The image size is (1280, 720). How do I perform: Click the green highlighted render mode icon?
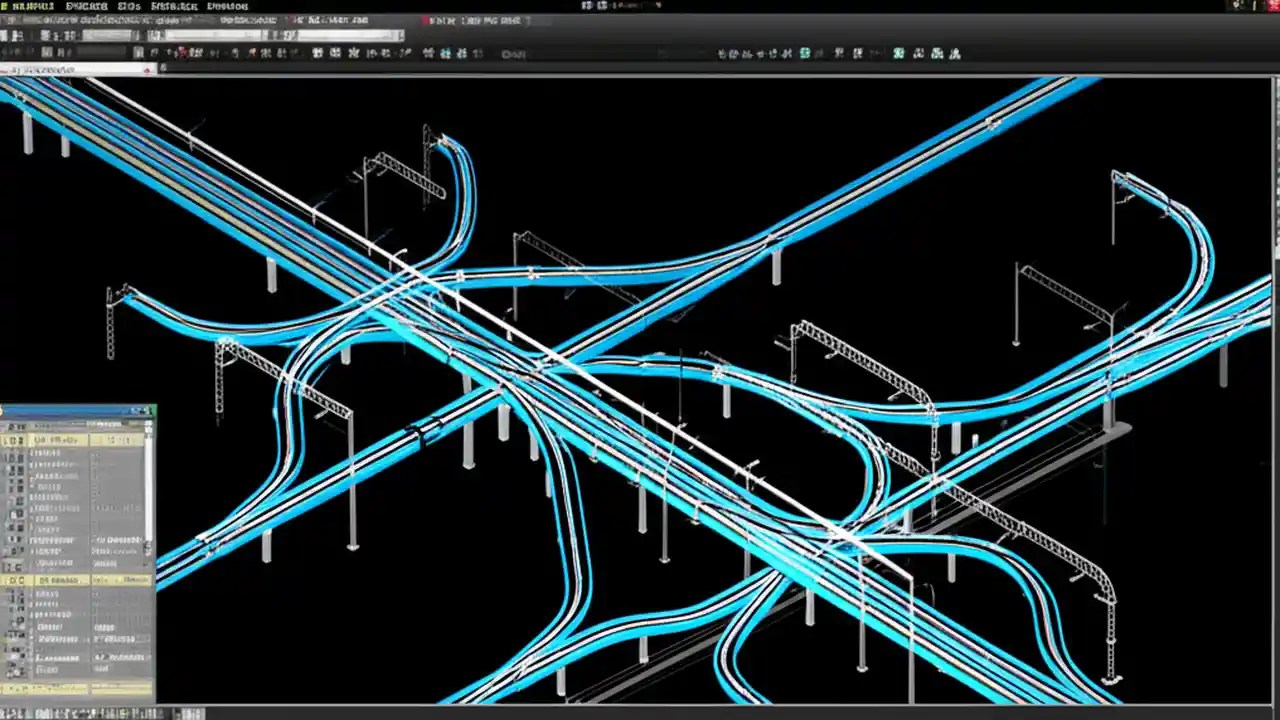pos(805,53)
